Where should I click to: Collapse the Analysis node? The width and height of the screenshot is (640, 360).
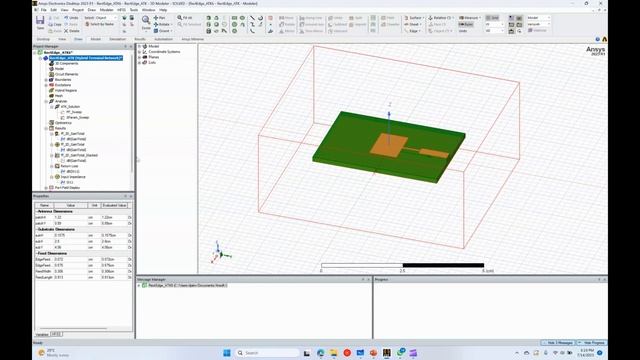[46, 101]
